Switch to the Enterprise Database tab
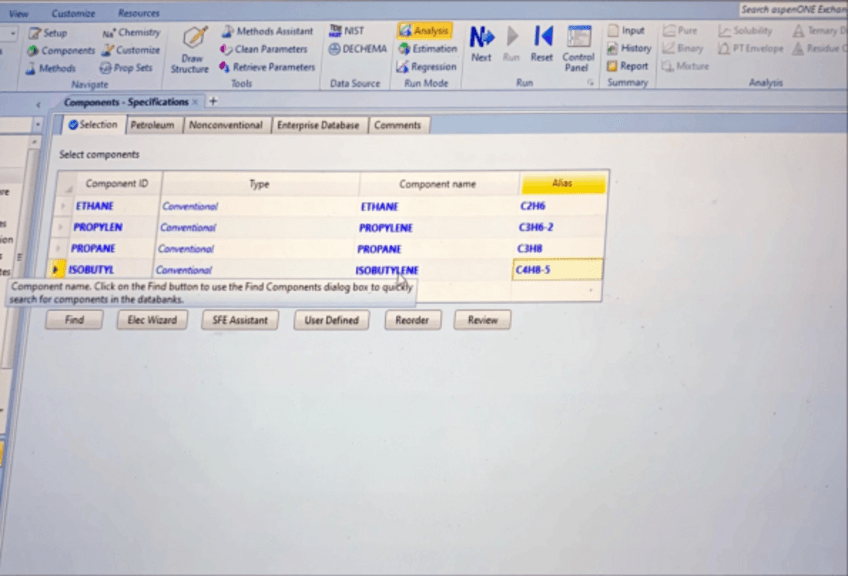This screenshot has width=848, height=576. coord(318,125)
